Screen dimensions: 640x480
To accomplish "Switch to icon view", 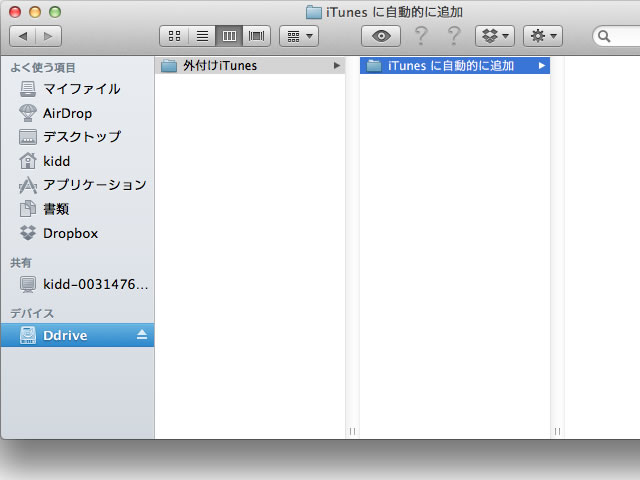I will coord(174,36).
